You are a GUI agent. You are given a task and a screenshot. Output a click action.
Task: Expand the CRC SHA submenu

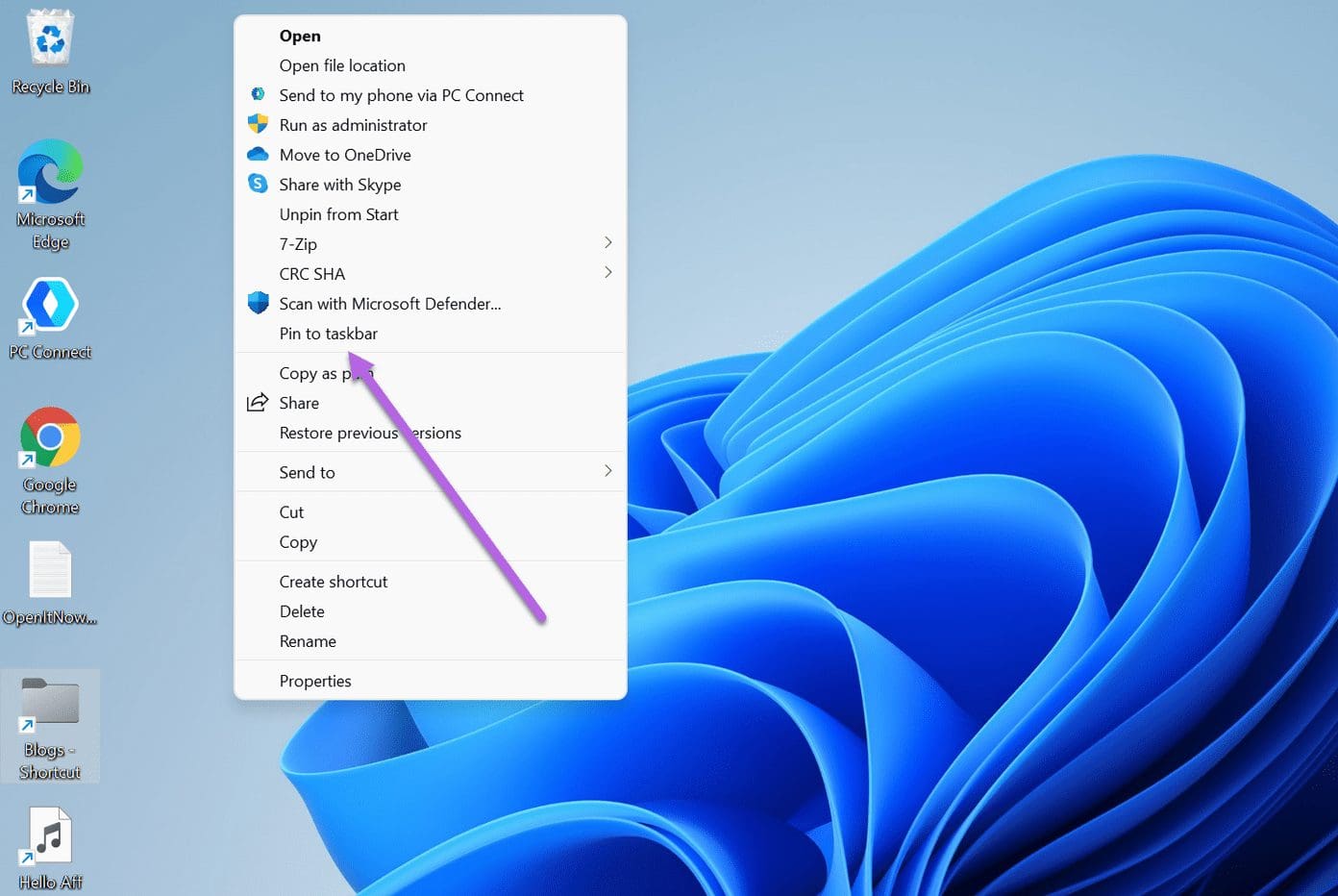click(x=607, y=273)
